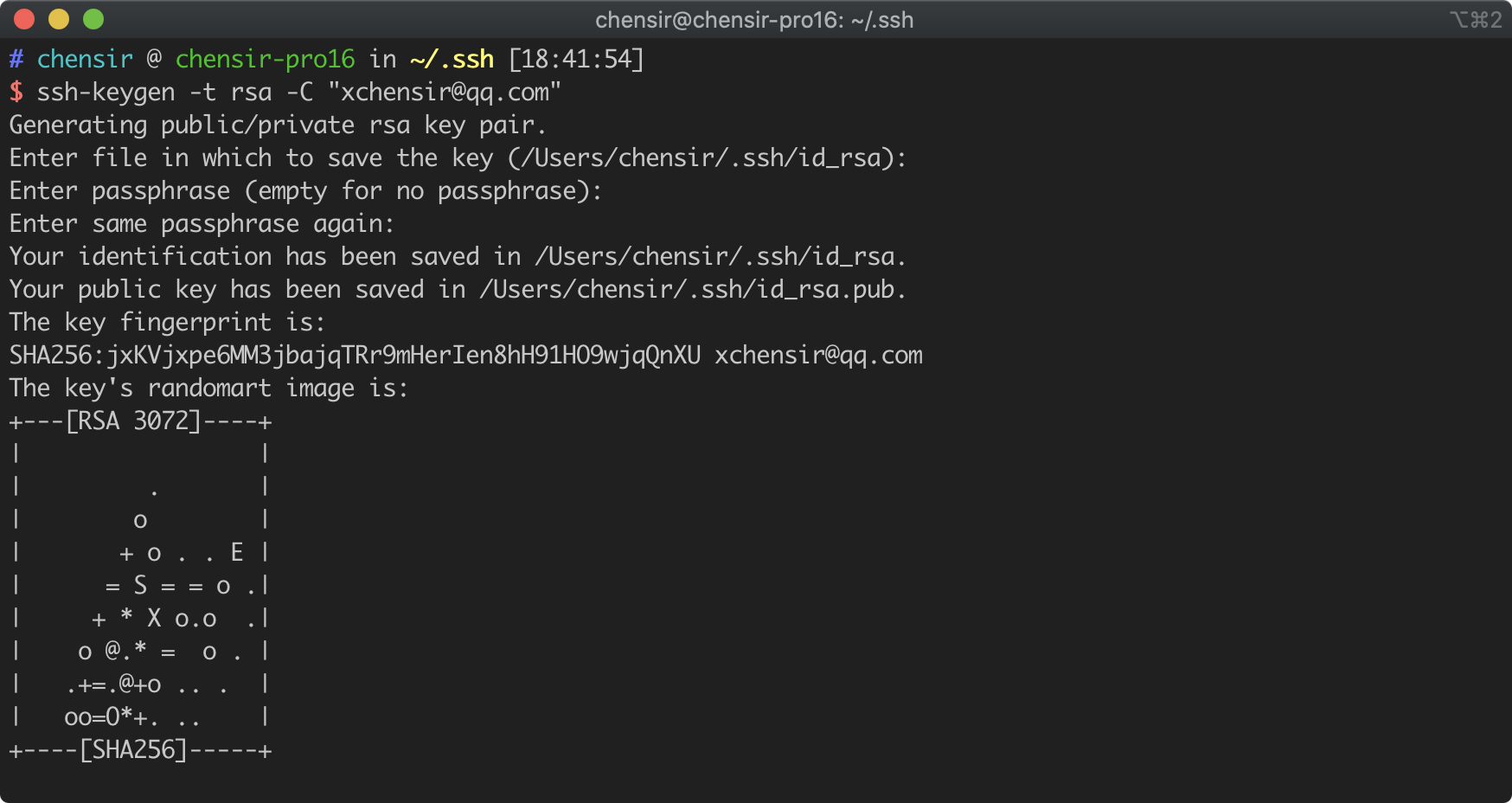Click the letter E in the randomart
Screen dimensions: 1512x803
click(x=237, y=552)
